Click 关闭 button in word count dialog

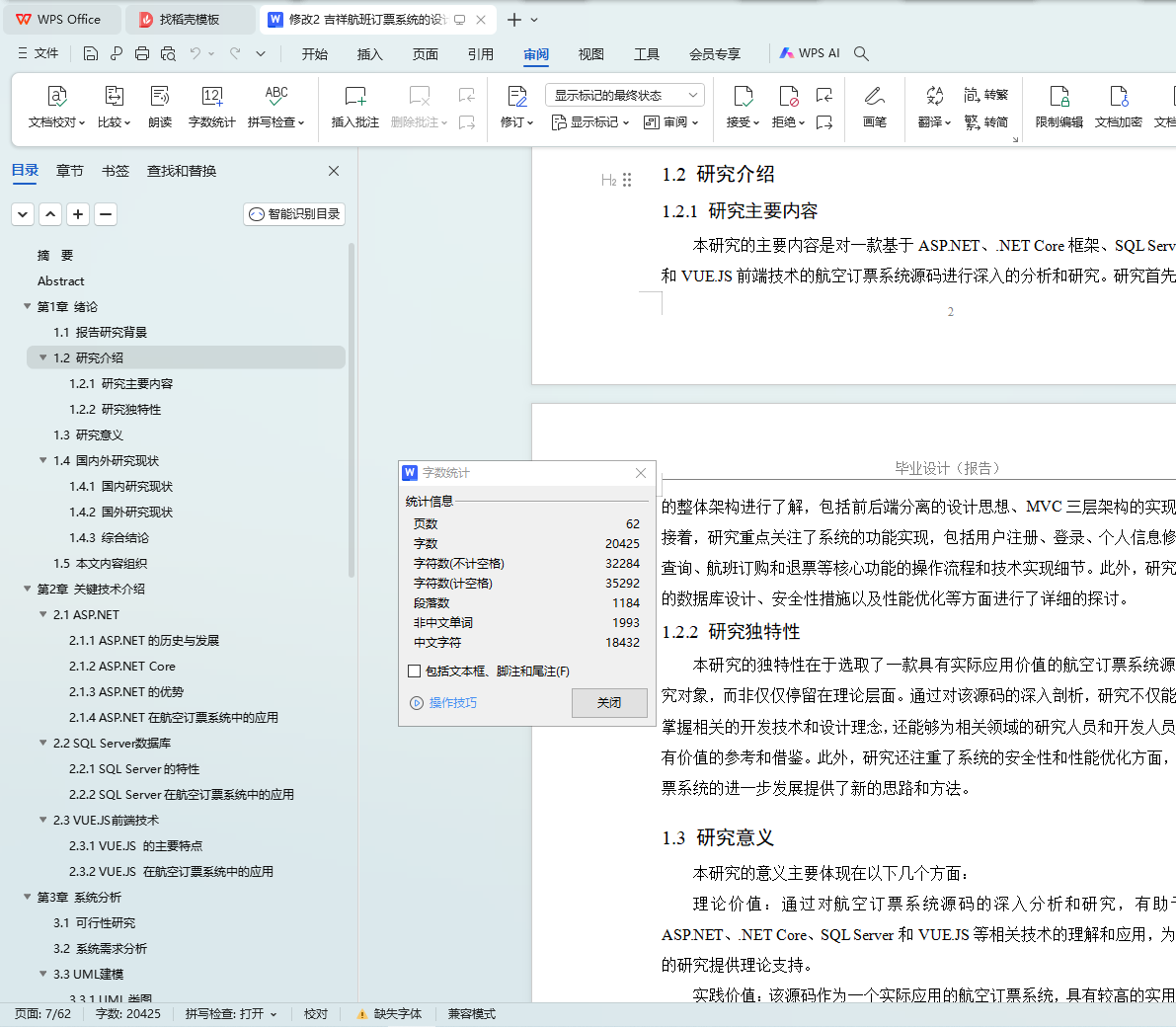point(609,703)
